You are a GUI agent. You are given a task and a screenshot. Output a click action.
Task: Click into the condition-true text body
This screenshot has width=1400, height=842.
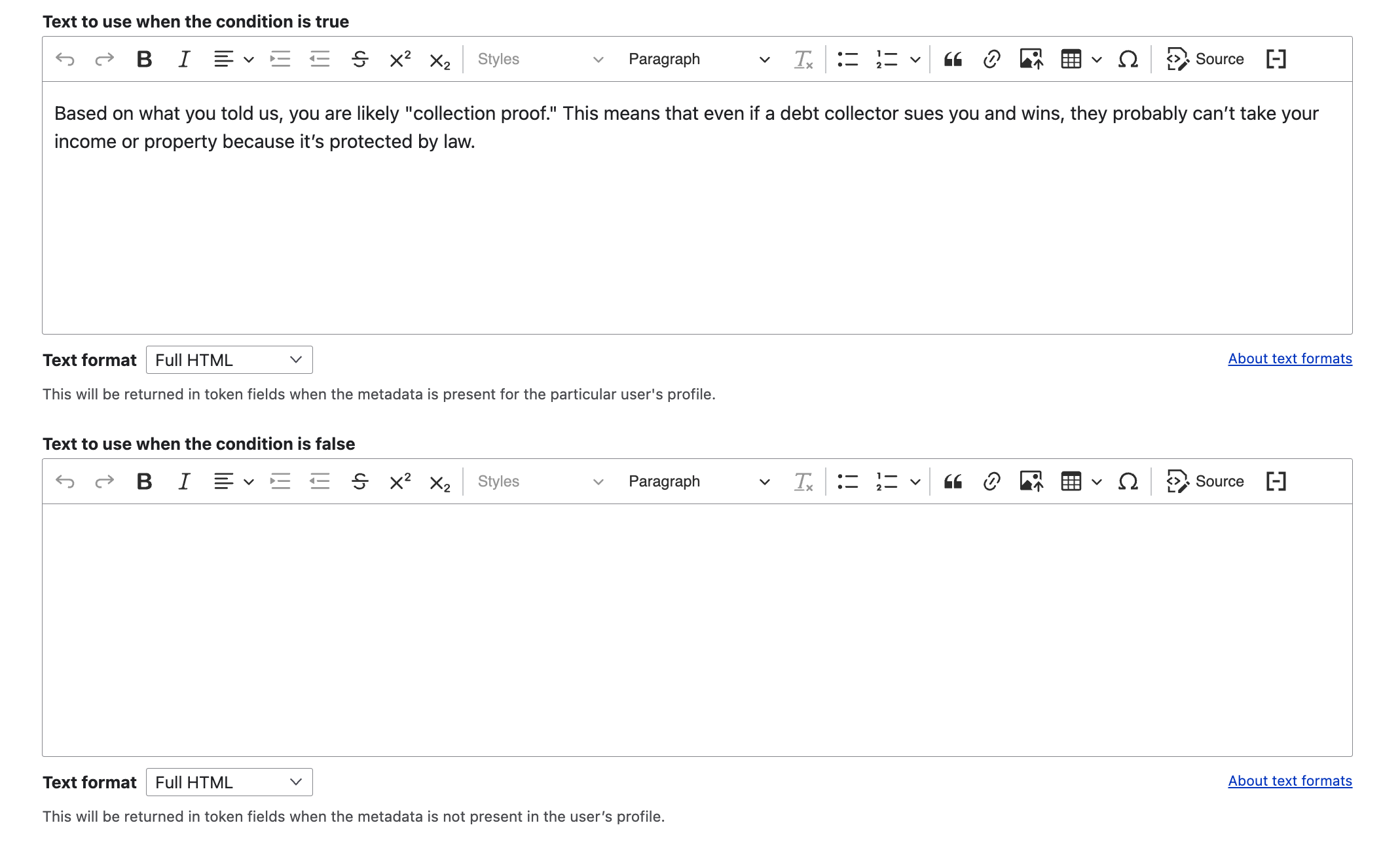[x=697, y=208]
